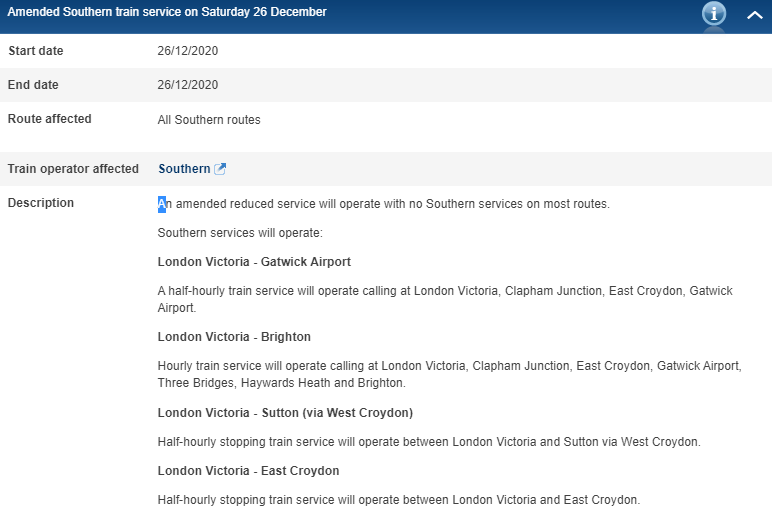This screenshot has height=518, width=772.
Task: Click the London Victoria - Sutton heading
Action: [x=285, y=412]
